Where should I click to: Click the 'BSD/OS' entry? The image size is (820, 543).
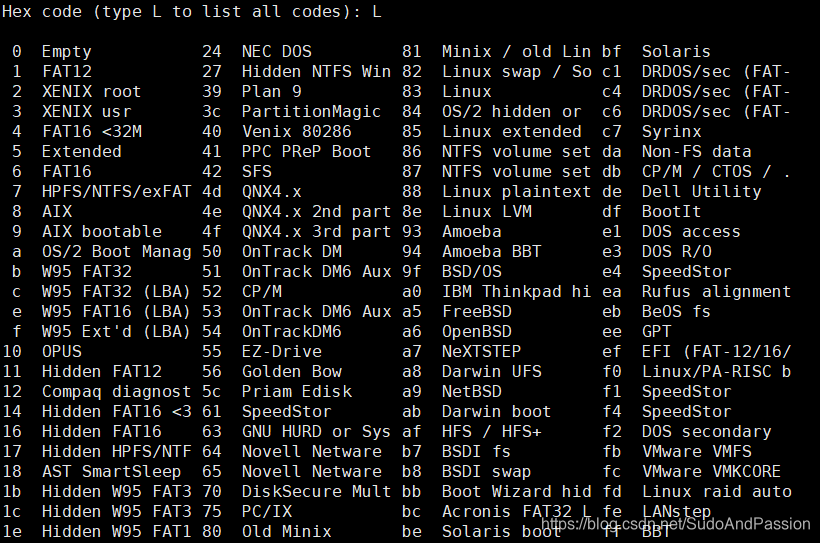(472, 272)
